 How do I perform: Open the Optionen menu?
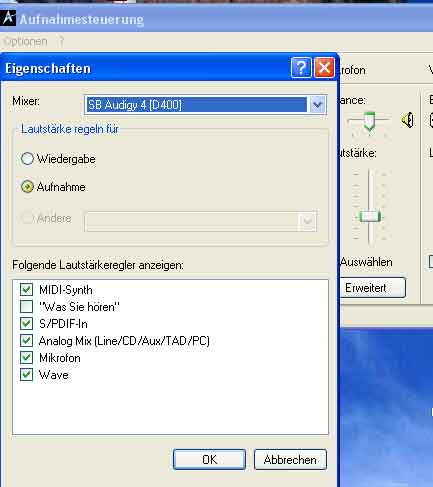pyautogui.click(x=25, y=41)
